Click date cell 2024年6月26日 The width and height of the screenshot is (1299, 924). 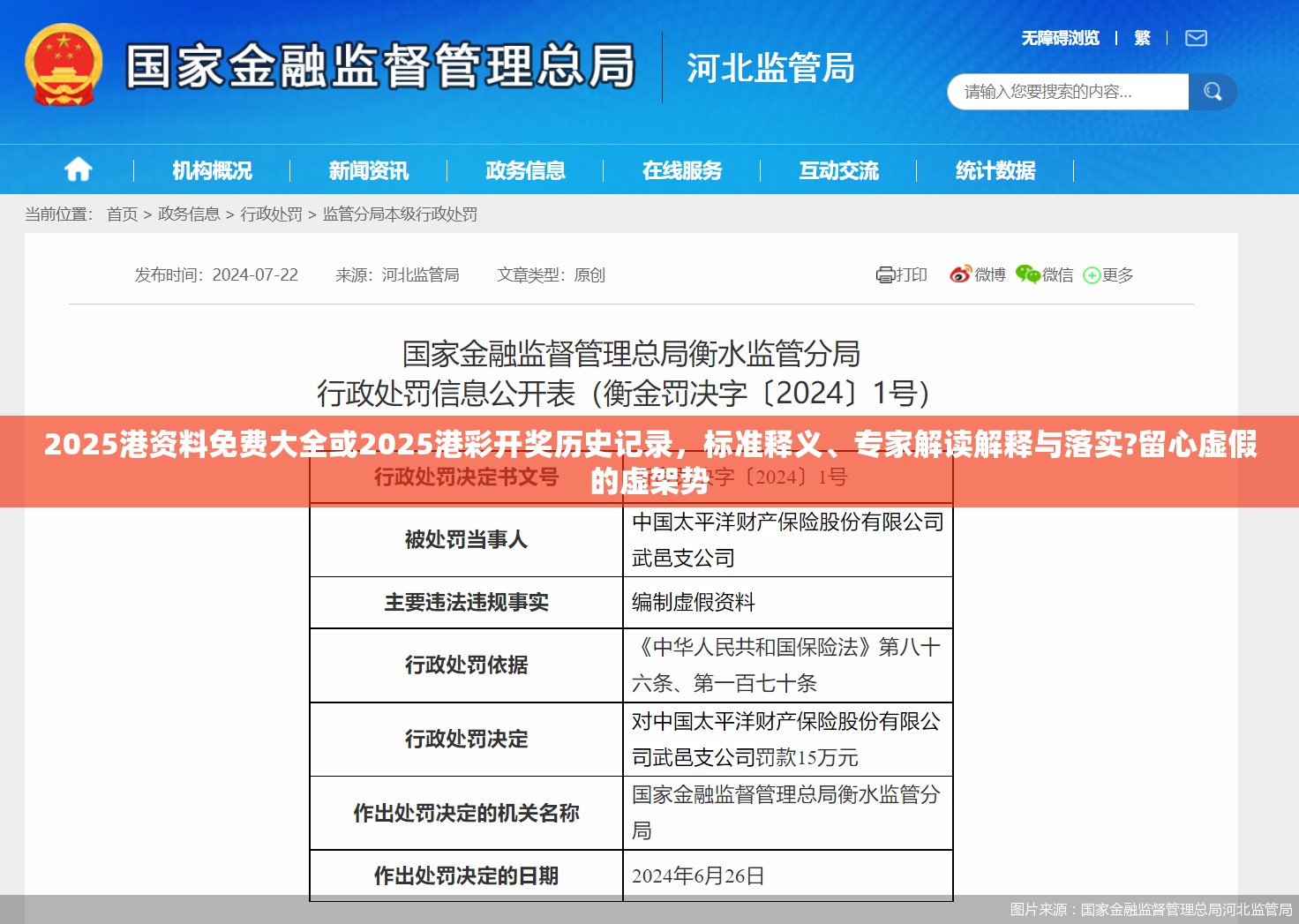788,875
